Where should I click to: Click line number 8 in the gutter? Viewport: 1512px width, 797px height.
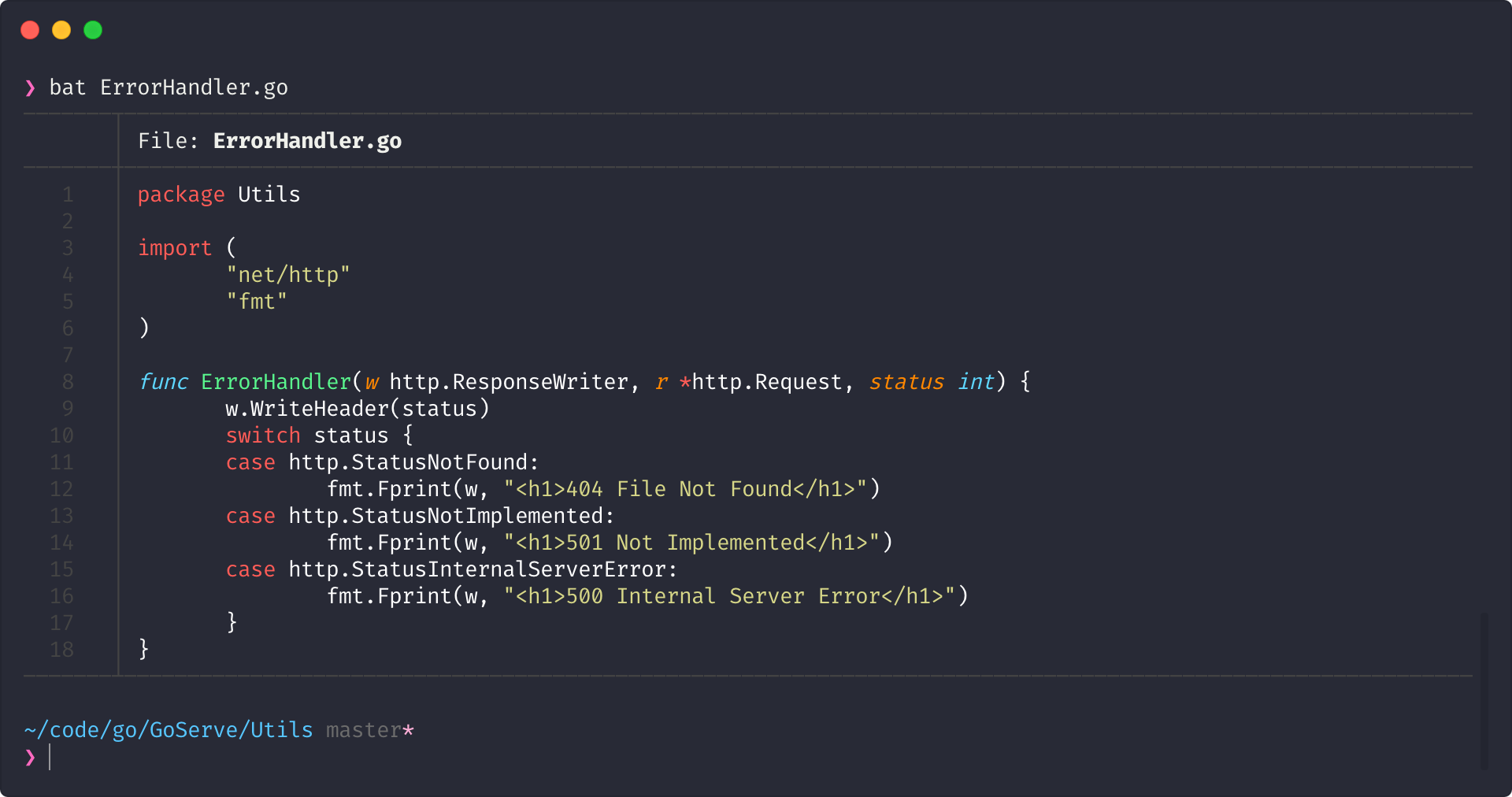(x=68, y=382)
